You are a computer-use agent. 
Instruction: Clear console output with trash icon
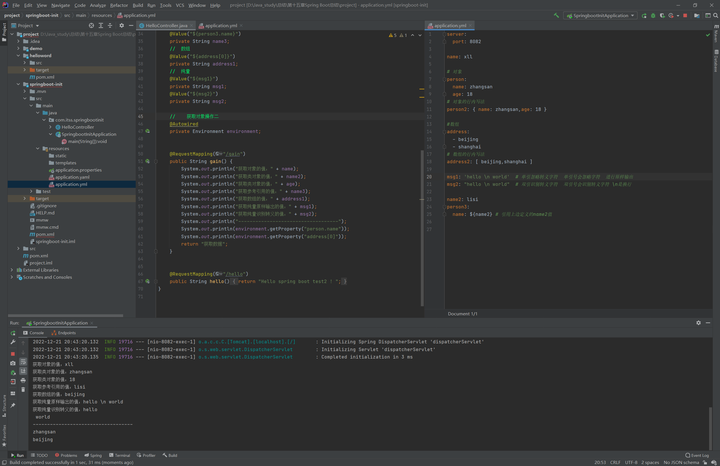point(23,390)
